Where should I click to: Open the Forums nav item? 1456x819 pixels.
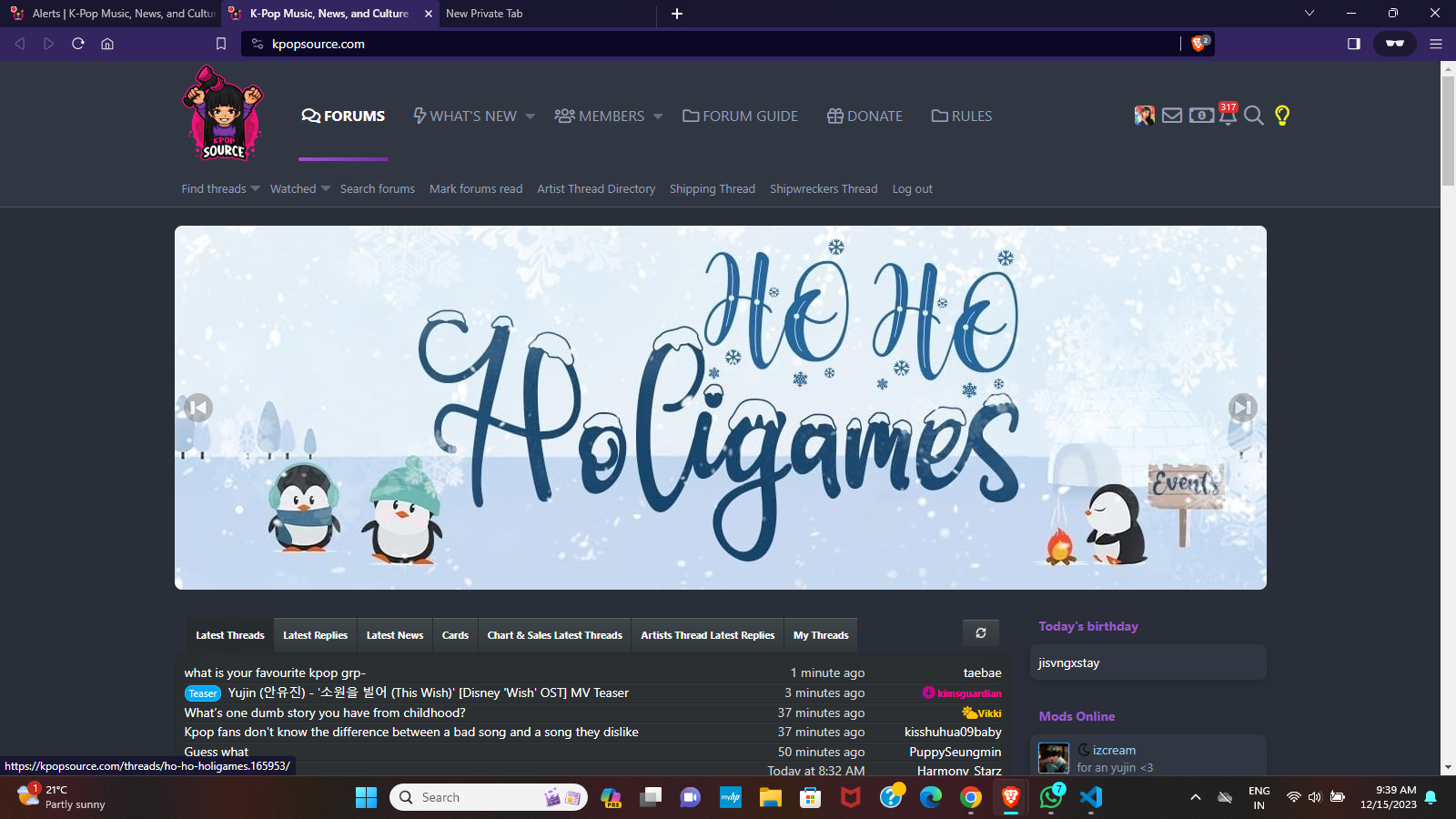click(343, 116)
